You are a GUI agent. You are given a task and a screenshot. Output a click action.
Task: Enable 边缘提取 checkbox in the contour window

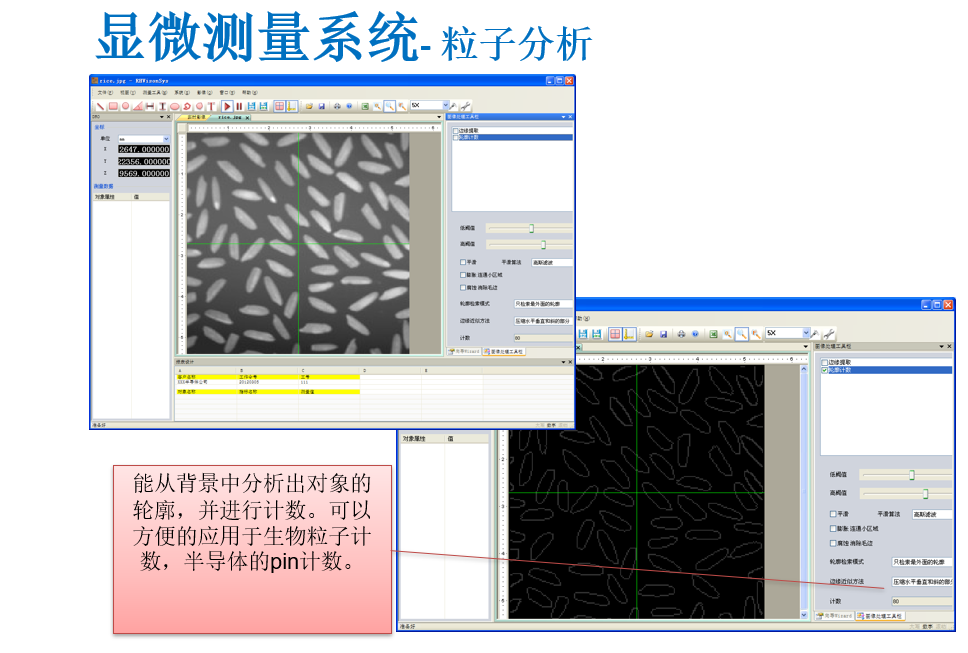825,362
